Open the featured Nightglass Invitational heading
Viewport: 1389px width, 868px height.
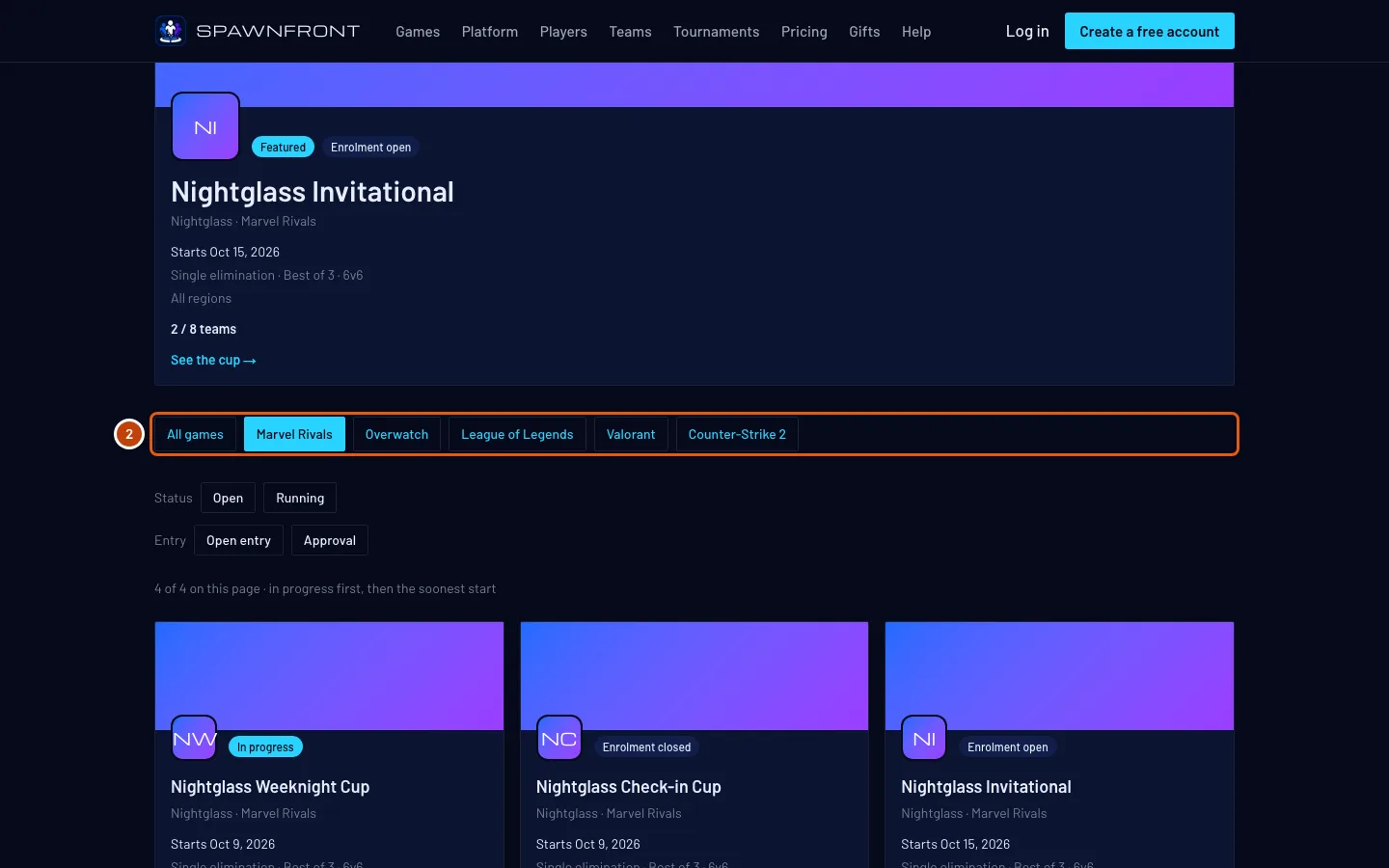313,192
